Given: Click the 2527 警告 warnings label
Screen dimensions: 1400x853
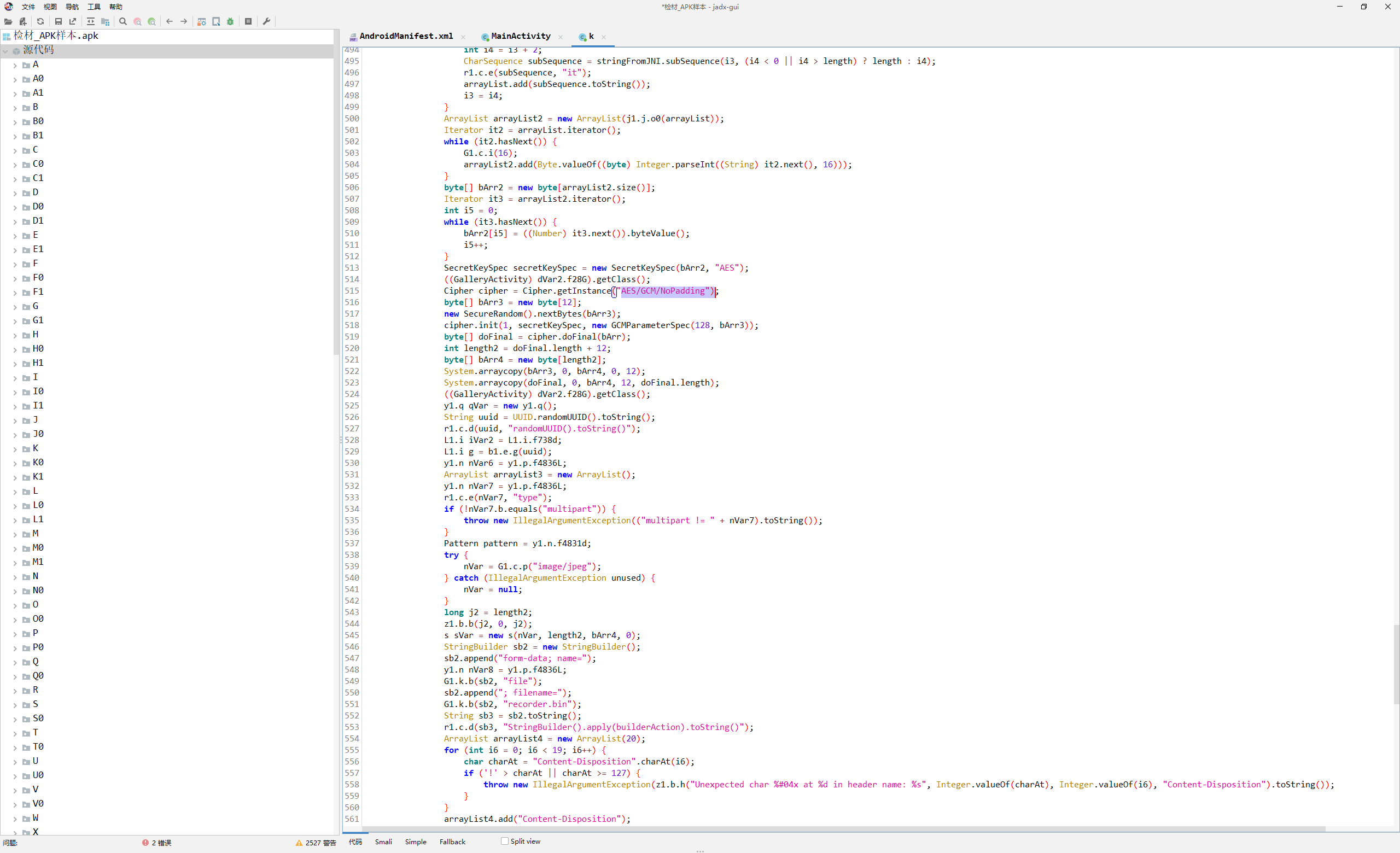Looking at the screenshot, I should coord(320,843).
